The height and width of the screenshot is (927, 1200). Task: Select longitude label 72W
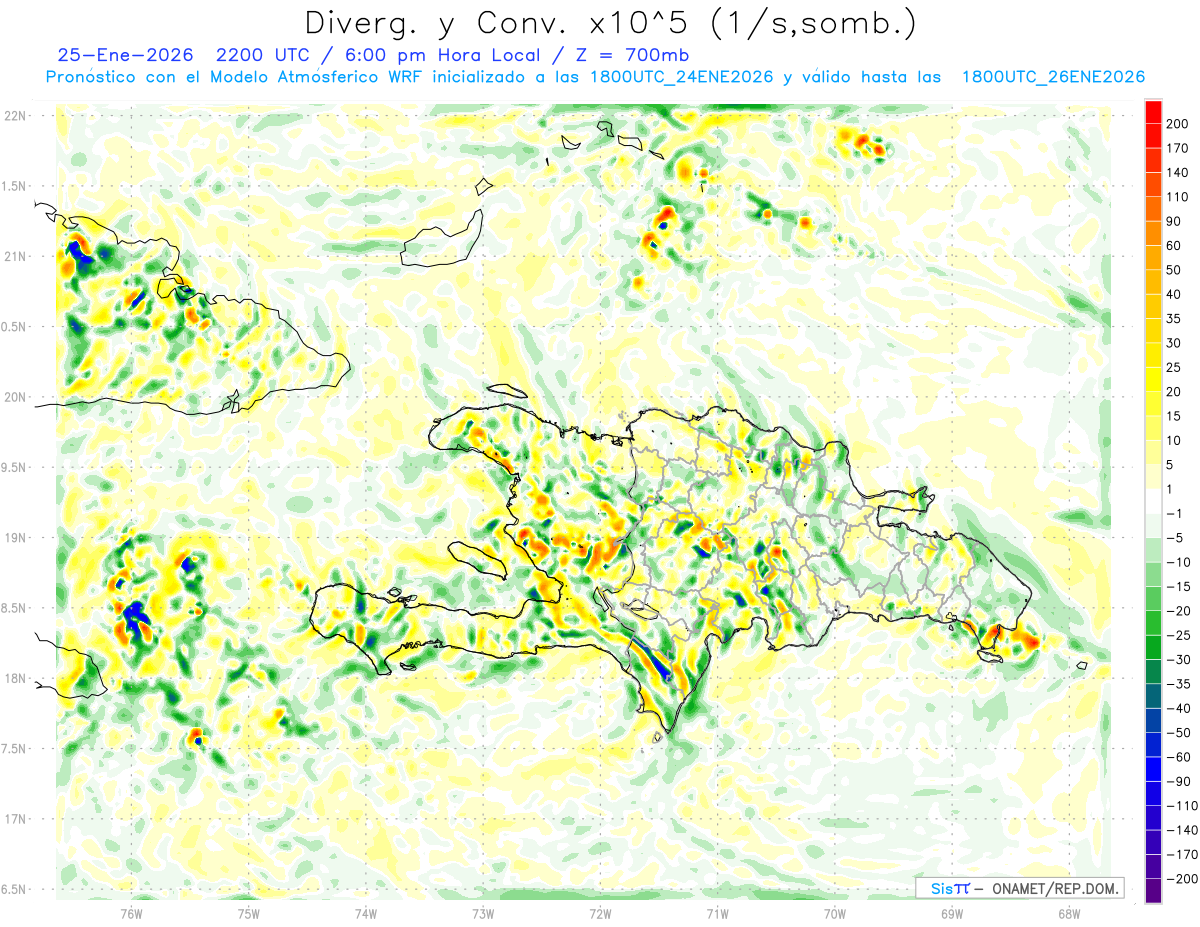tap(600, 913)
